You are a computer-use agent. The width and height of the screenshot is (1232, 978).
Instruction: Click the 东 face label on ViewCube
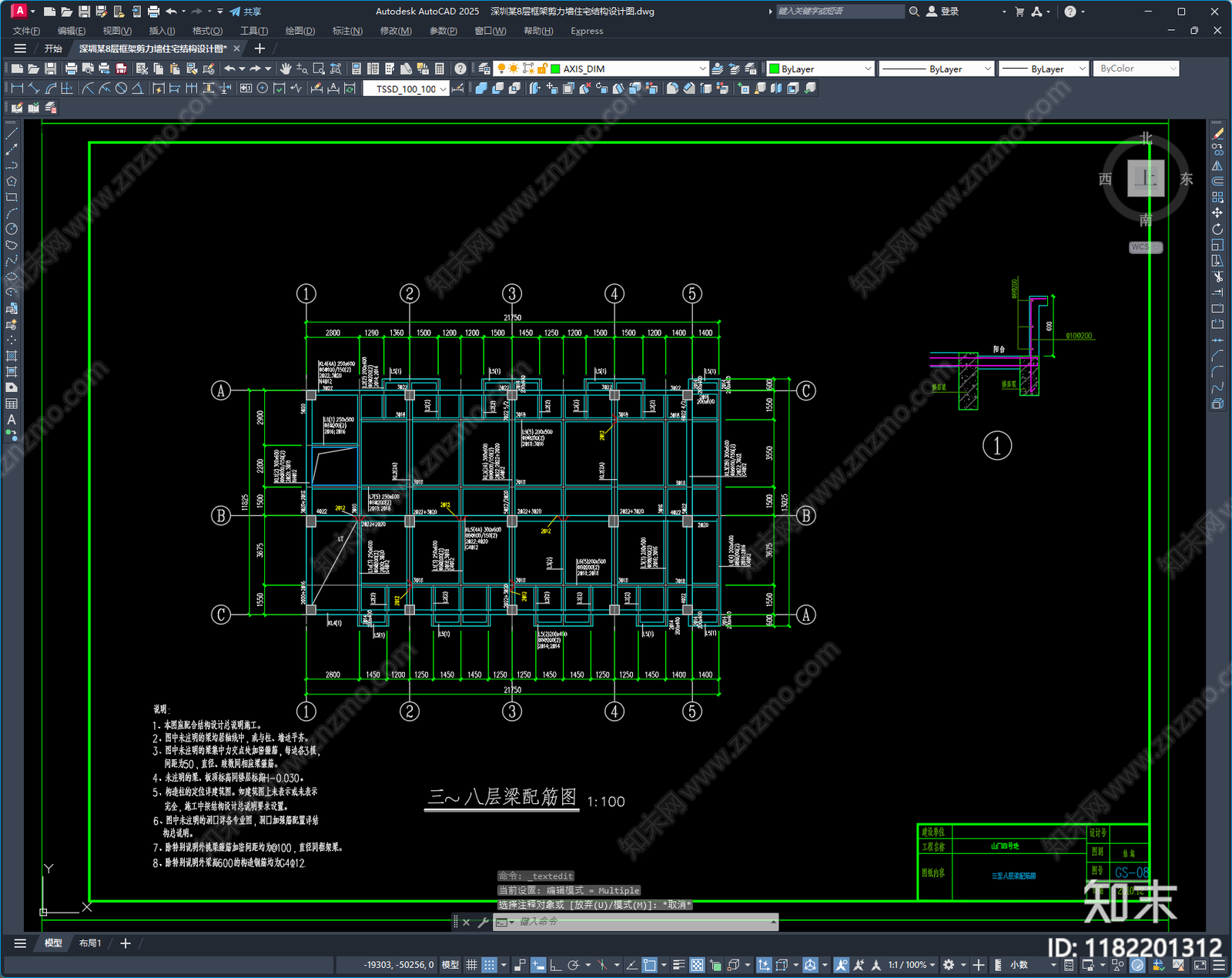click(x=1187, y=179)
